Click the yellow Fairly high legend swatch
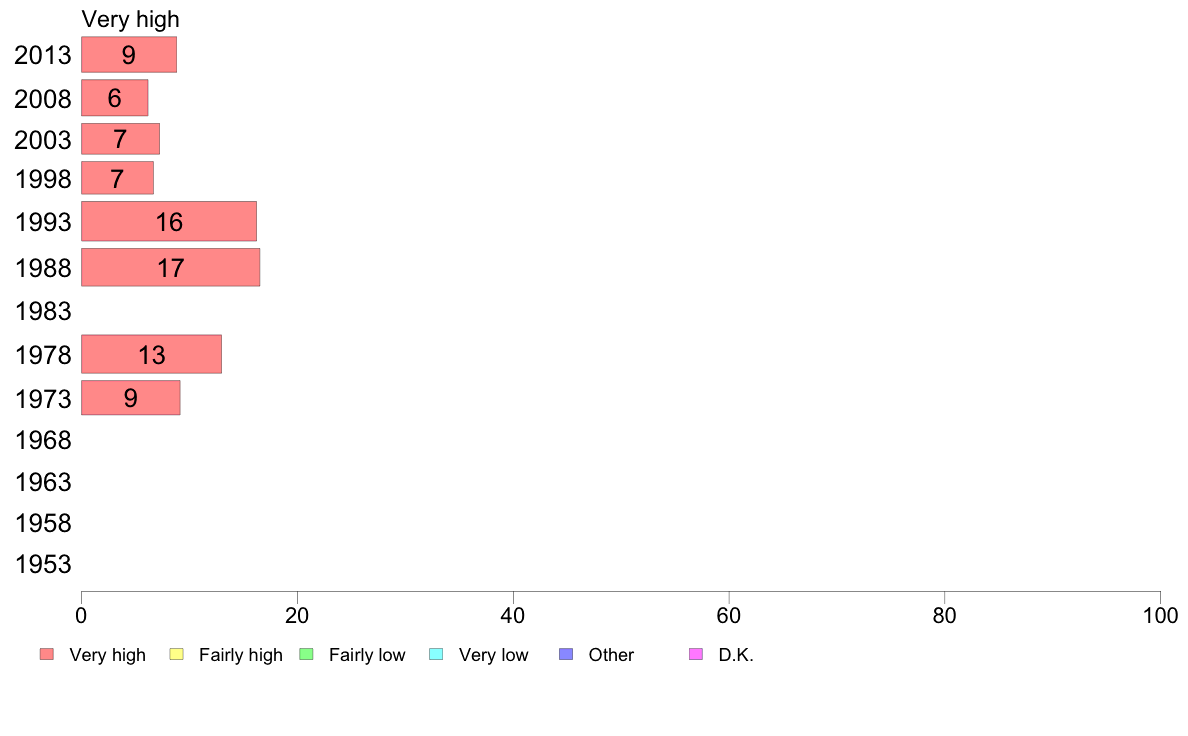The height and width of the screenshot is (736, 1188). [x=177, y=654]
